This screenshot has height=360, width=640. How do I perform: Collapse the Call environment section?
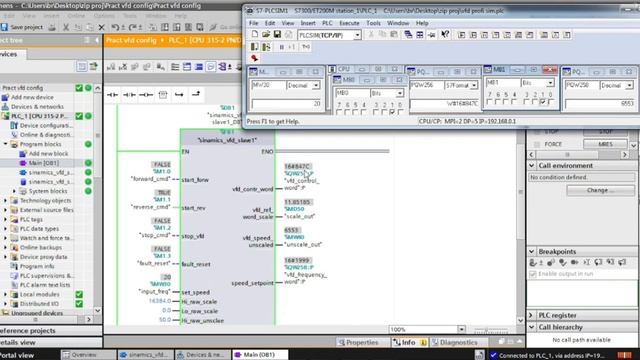[x=532, y=166]
